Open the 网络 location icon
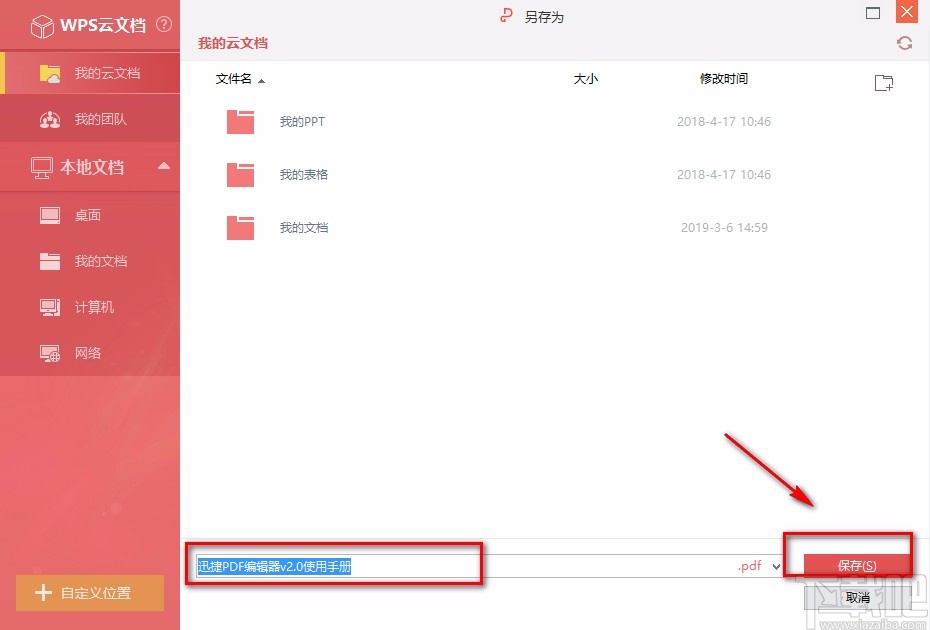Screen dimensions: 930x630 pos(49,352)
